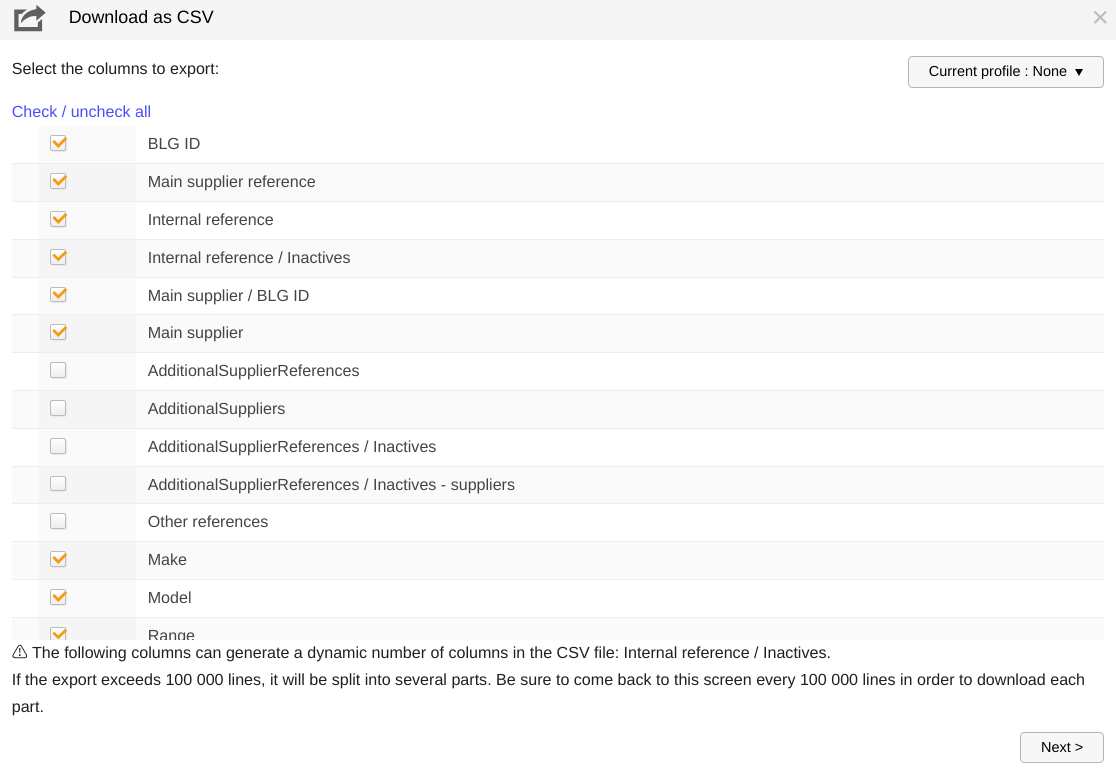The width and height of the screenshot is (1116, 772).
Task: Click the export share icon in header
Action: click(29, 18)
